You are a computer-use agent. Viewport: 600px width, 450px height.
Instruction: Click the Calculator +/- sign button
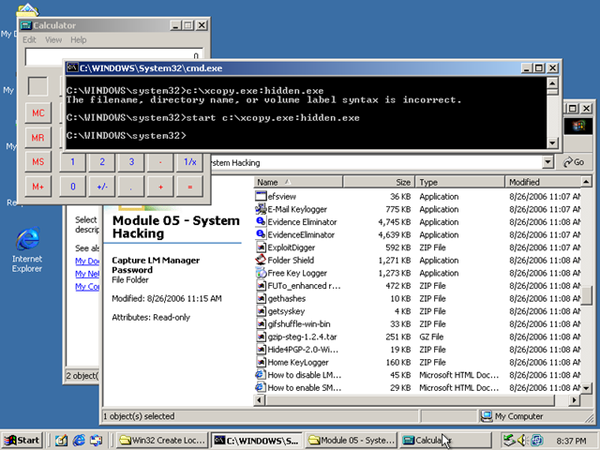click(102, 187)
